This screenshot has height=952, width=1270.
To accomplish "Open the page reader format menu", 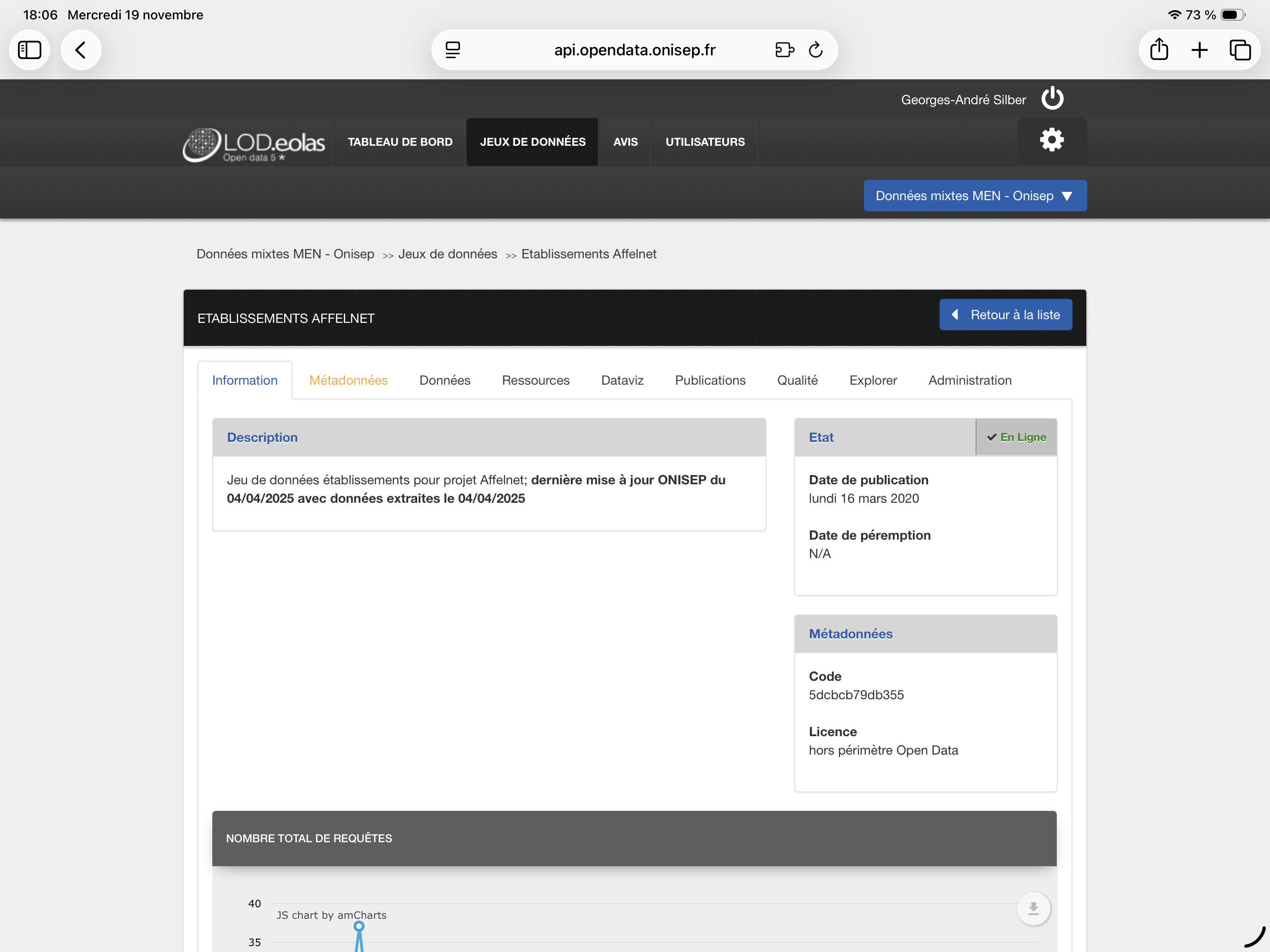I will pyautogui.click(x=453, y=50).
